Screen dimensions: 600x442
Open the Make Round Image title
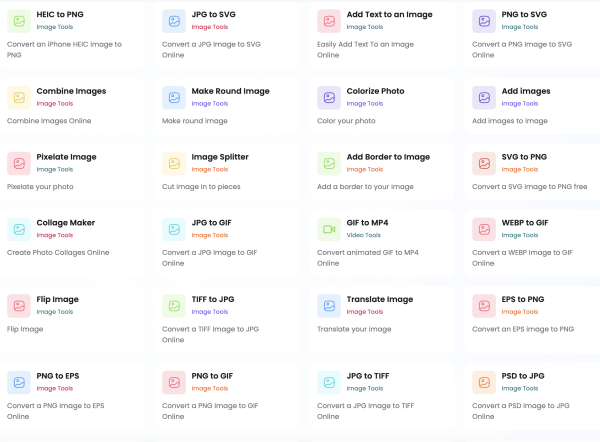coord(231,91)
